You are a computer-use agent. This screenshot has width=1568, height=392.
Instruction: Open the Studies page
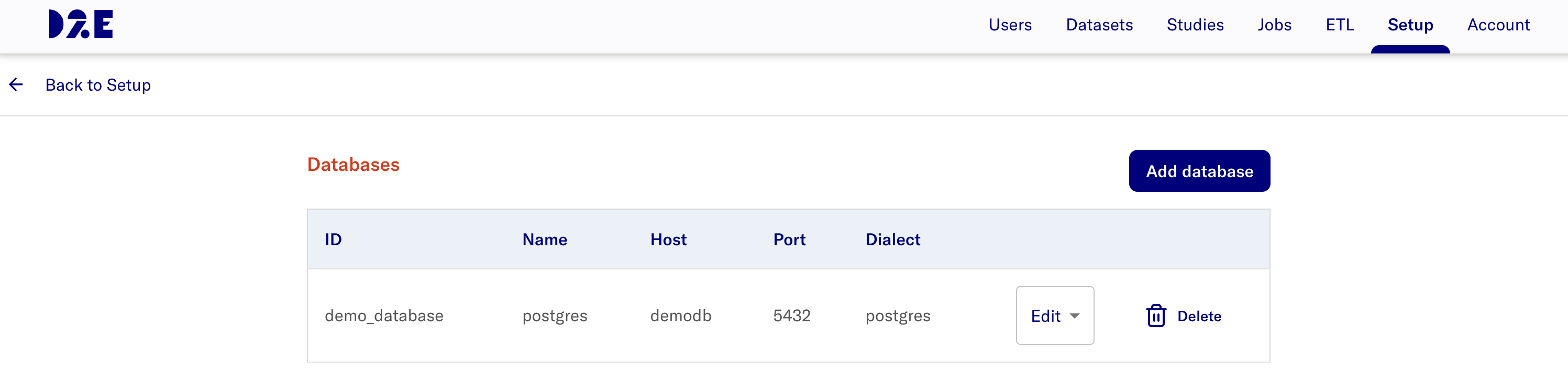pyautogui.click(x=1195, y=25)
